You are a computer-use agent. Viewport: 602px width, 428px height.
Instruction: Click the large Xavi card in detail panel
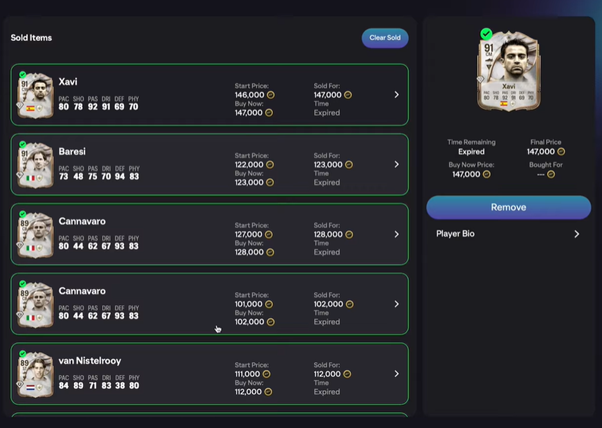509,71
